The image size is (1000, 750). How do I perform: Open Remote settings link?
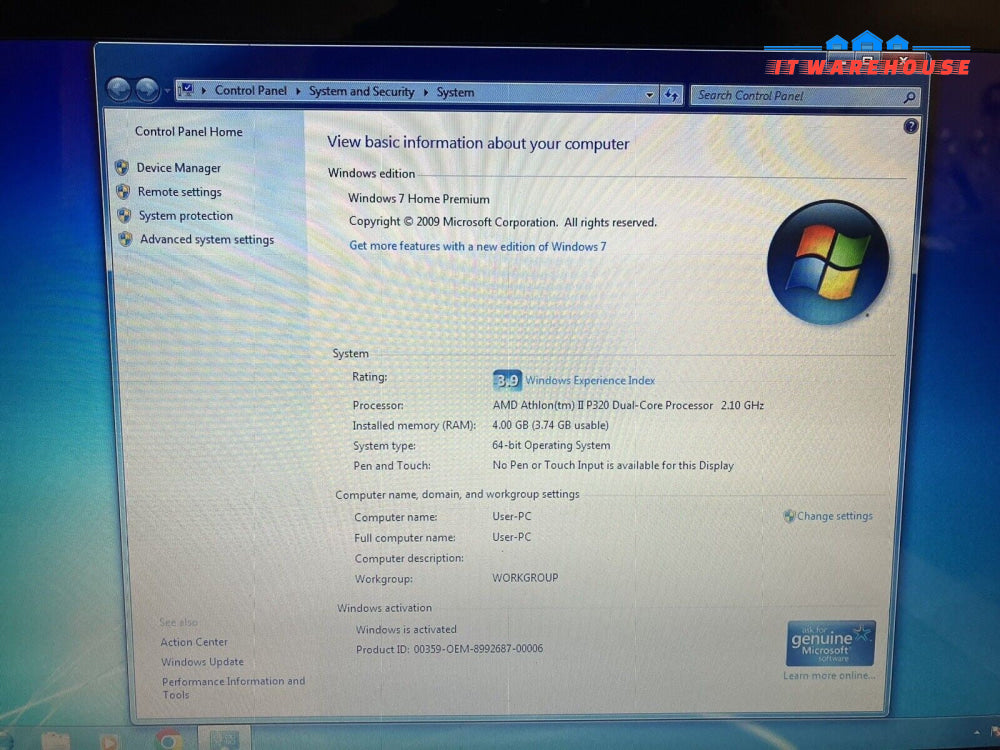(180, 192)
